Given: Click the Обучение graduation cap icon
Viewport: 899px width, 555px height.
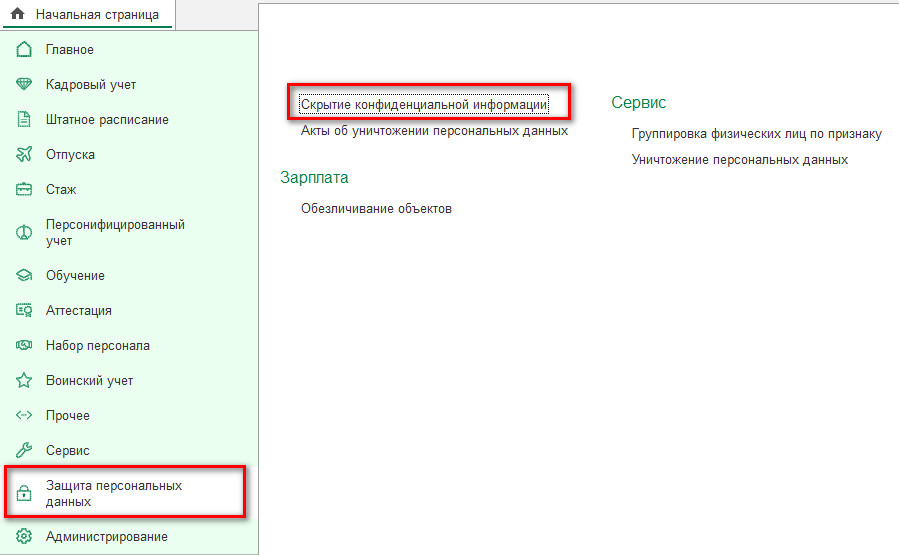Looking at the screenshot, I should click(25, 276).
